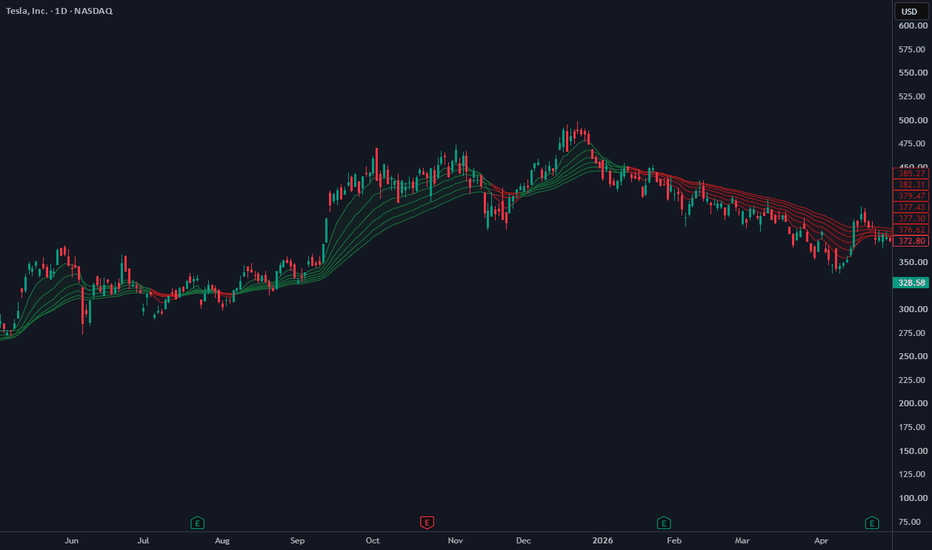Open the USD currency selector
This screenshot has width=932, height=550.
[910, 11]
